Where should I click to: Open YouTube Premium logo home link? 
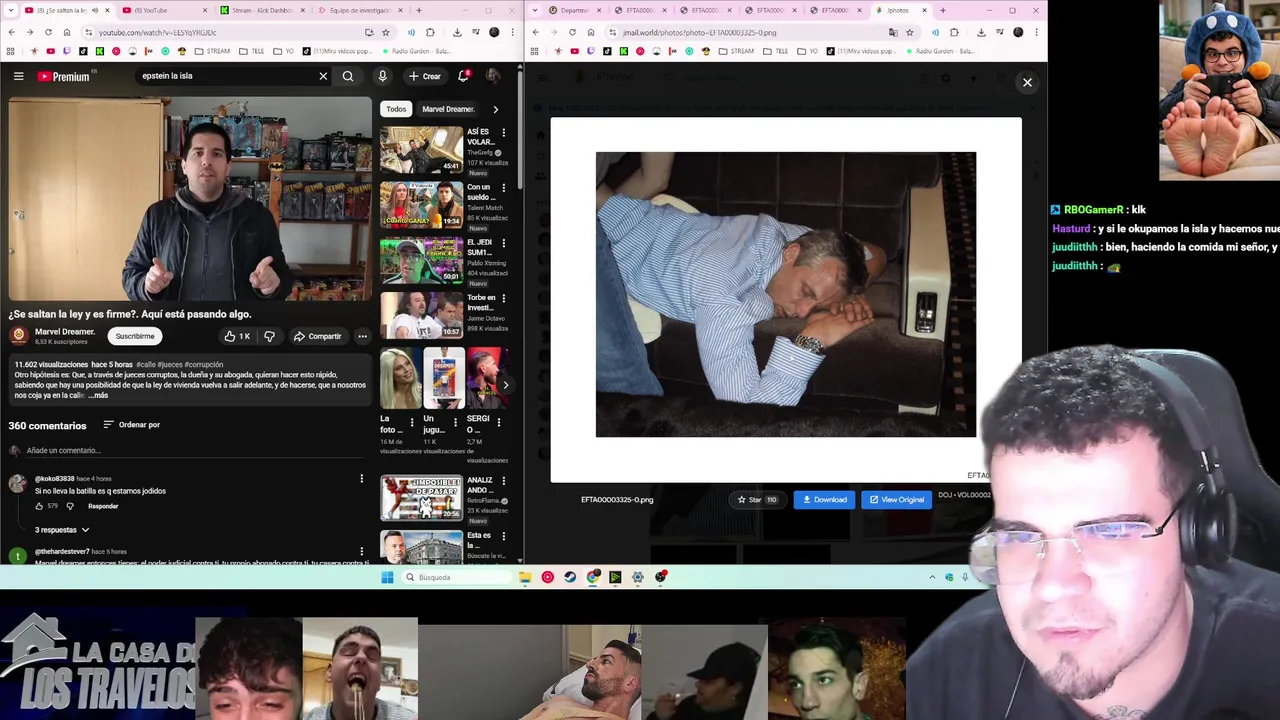[64, 76]
